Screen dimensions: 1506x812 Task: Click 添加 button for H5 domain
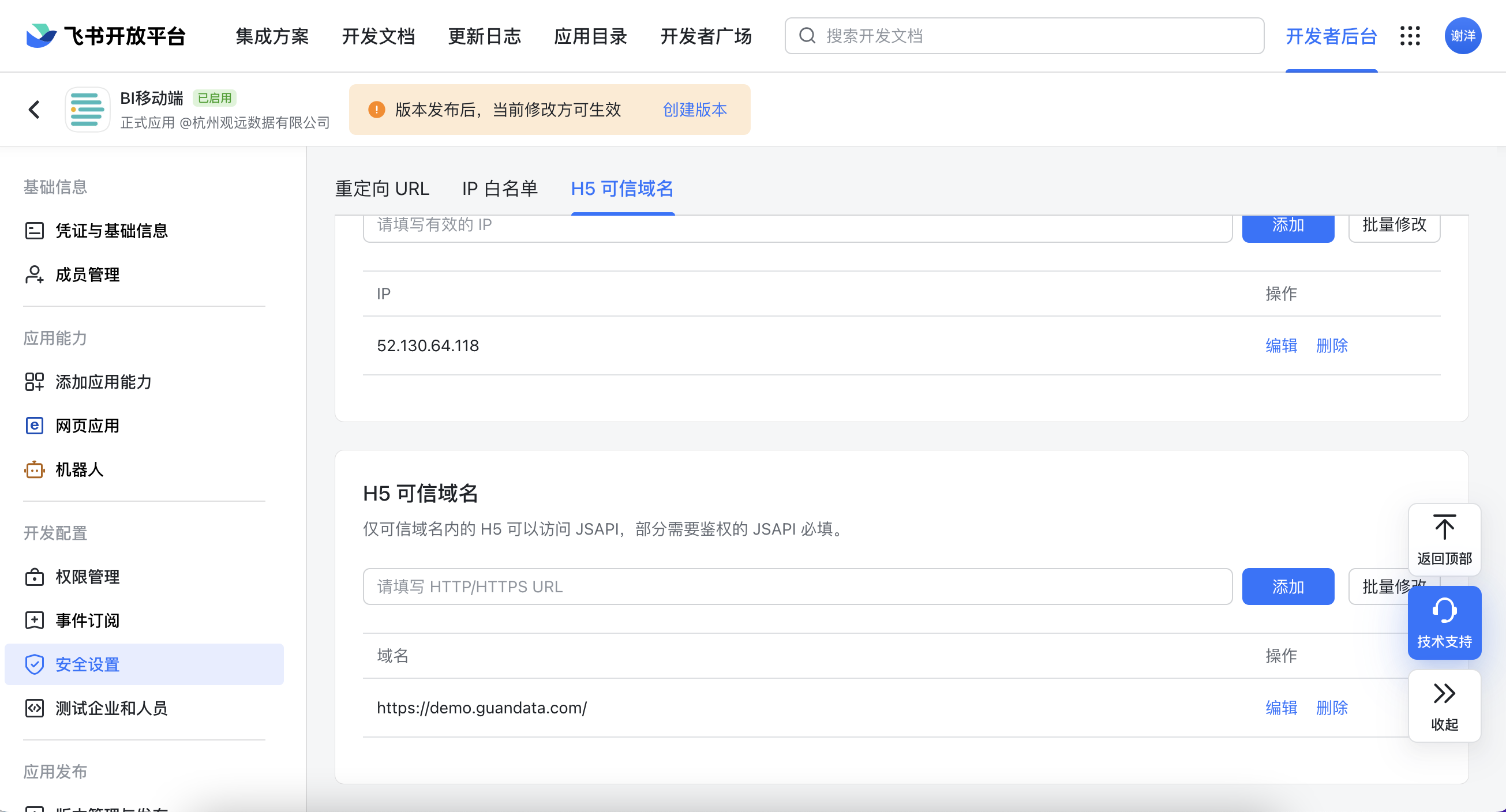tap(1288, 587)
